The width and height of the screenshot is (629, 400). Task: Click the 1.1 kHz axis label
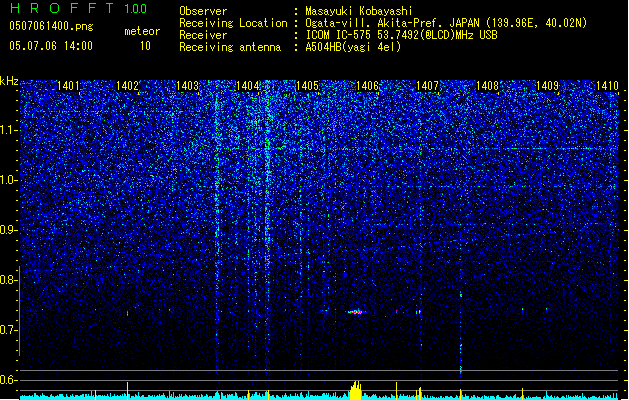[x=9, y=130]
